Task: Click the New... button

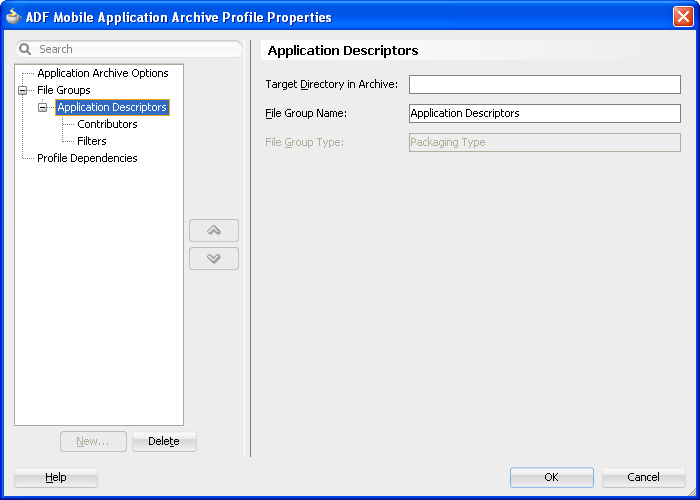Action: point(93,442)
